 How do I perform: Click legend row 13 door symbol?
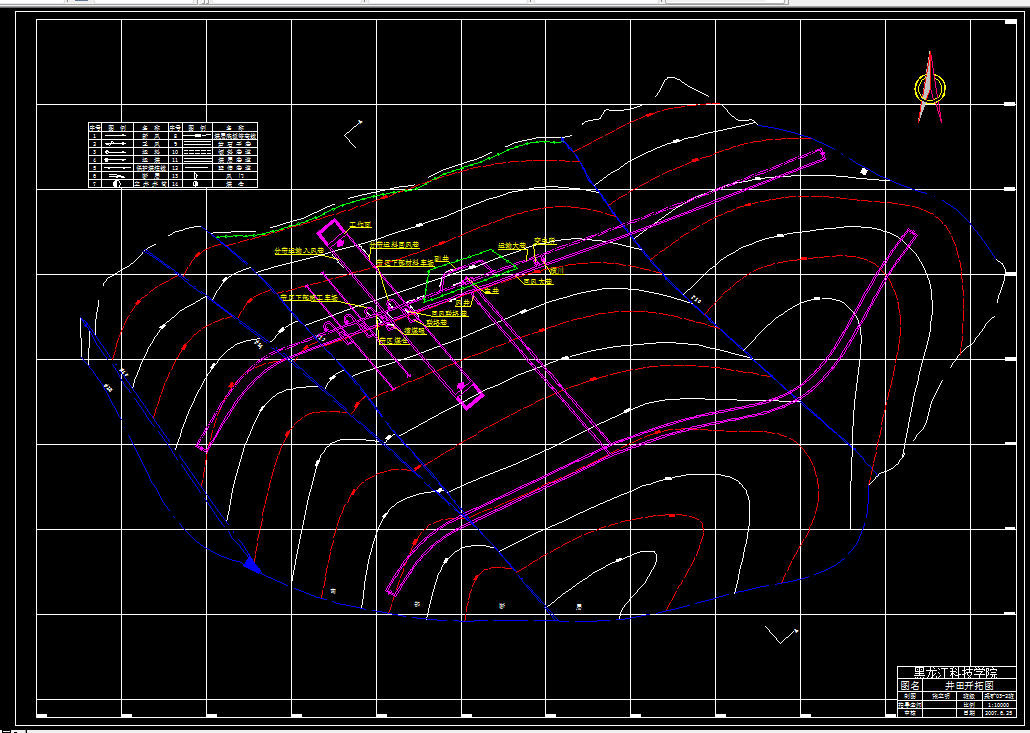point(195,176)
